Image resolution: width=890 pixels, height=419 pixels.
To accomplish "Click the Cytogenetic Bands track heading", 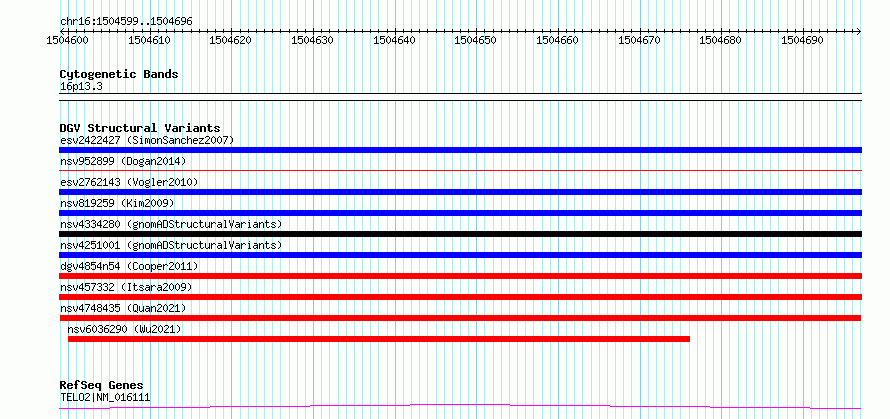I will [x=119, y=74].
